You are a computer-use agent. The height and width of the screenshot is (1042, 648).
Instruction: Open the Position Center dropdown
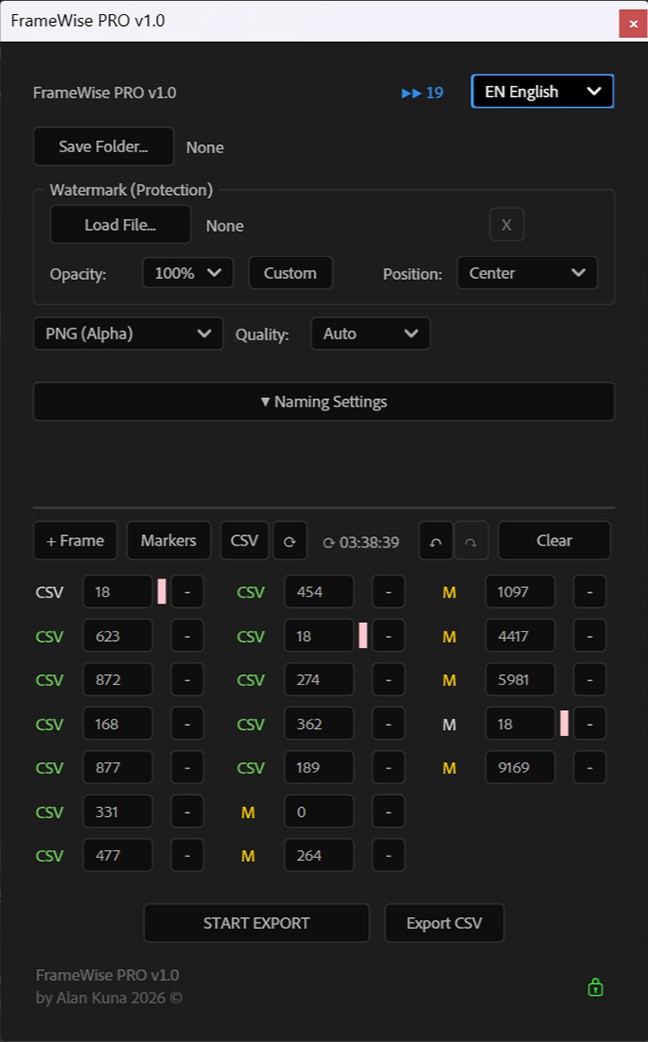(527, 273)
